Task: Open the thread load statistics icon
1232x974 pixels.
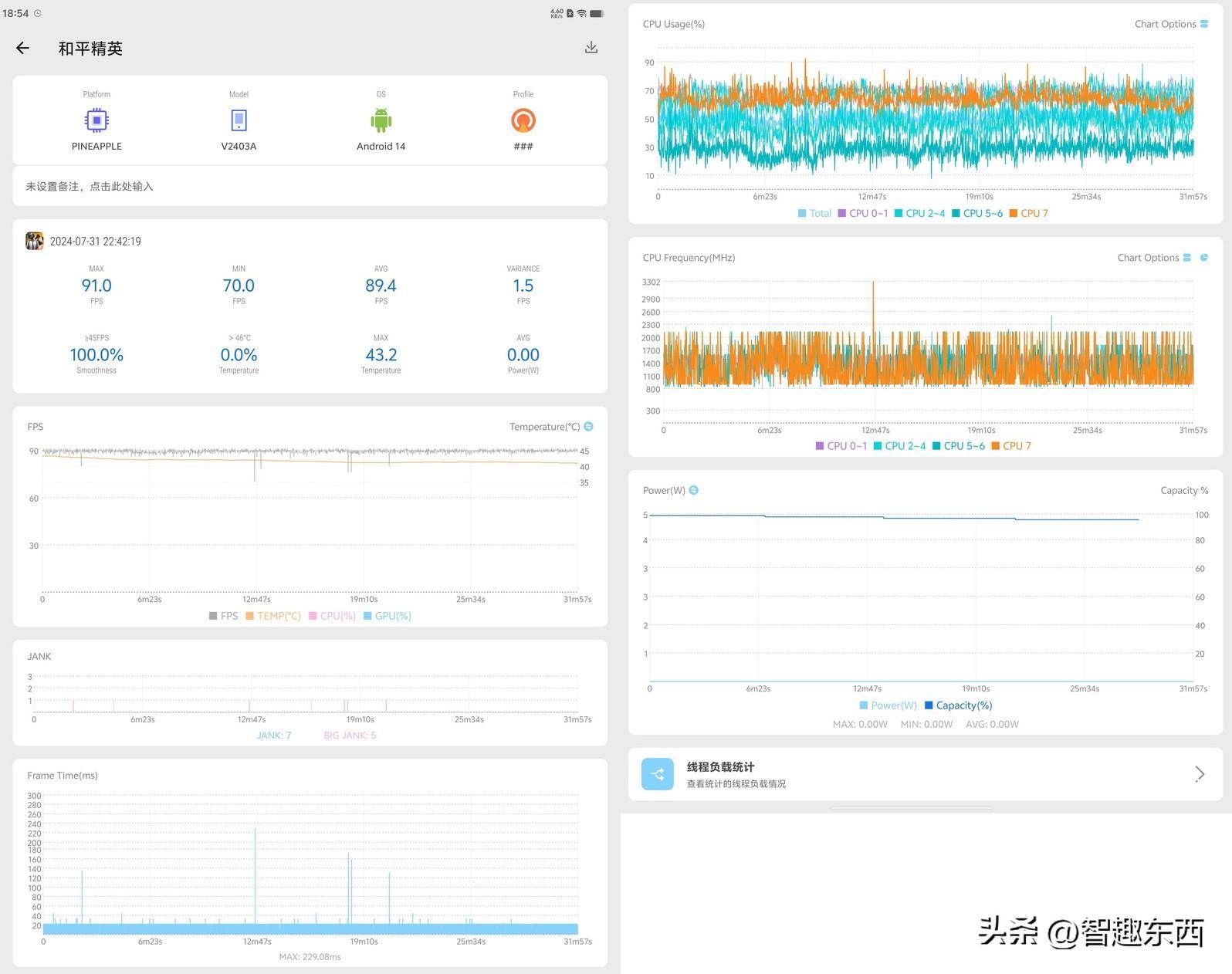Action: (657, 773)
